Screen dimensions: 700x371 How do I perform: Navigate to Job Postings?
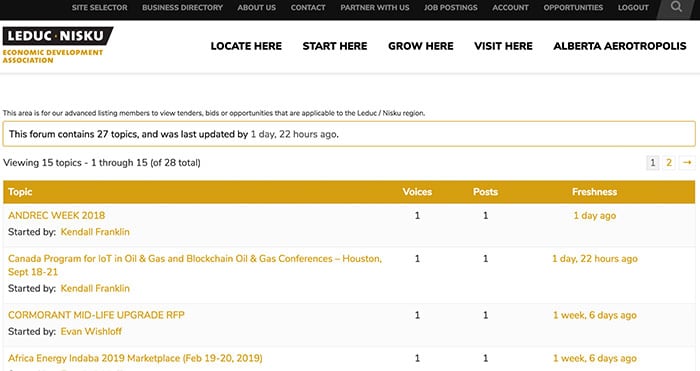pos(450,8)
